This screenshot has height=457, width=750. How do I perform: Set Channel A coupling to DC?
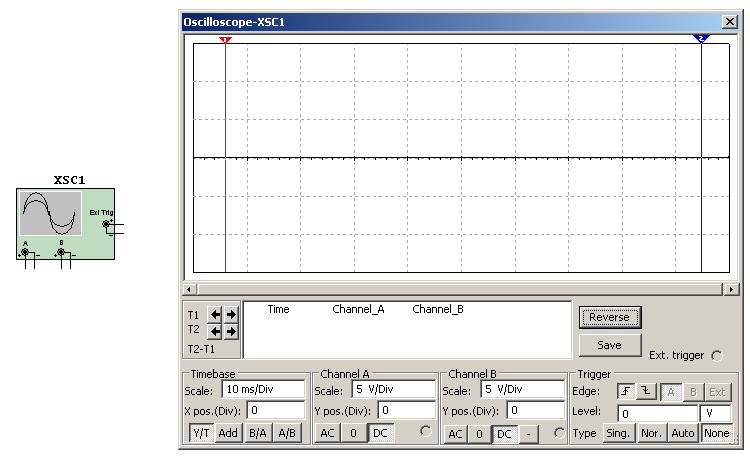380,433
